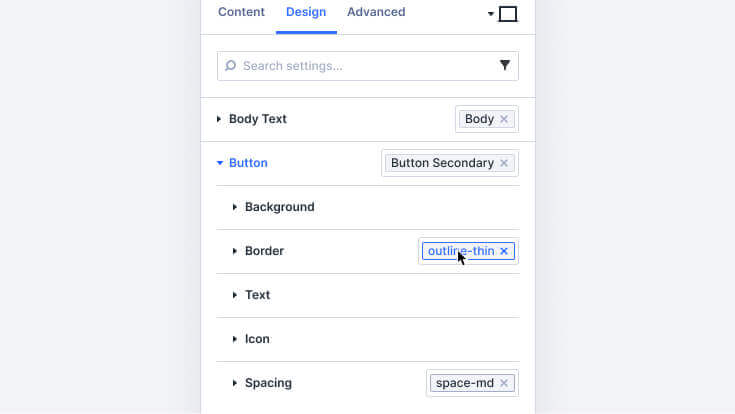Remove the Body preset tag

tap(504, 119)
